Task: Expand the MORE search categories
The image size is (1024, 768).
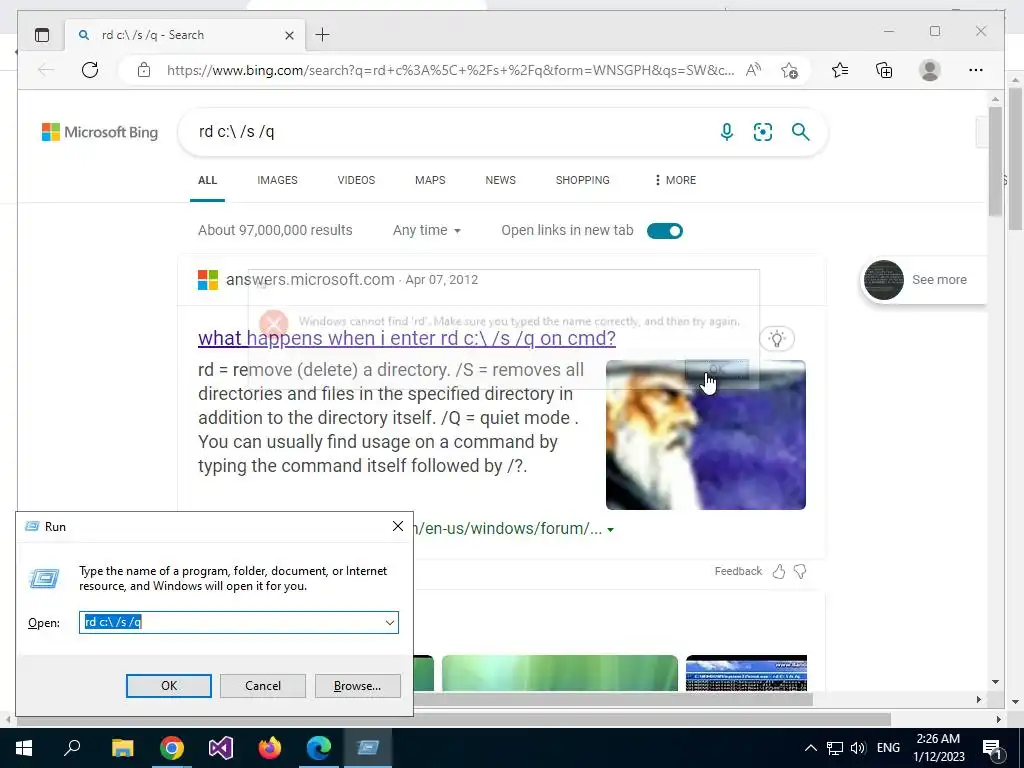Action: [675, 180]
